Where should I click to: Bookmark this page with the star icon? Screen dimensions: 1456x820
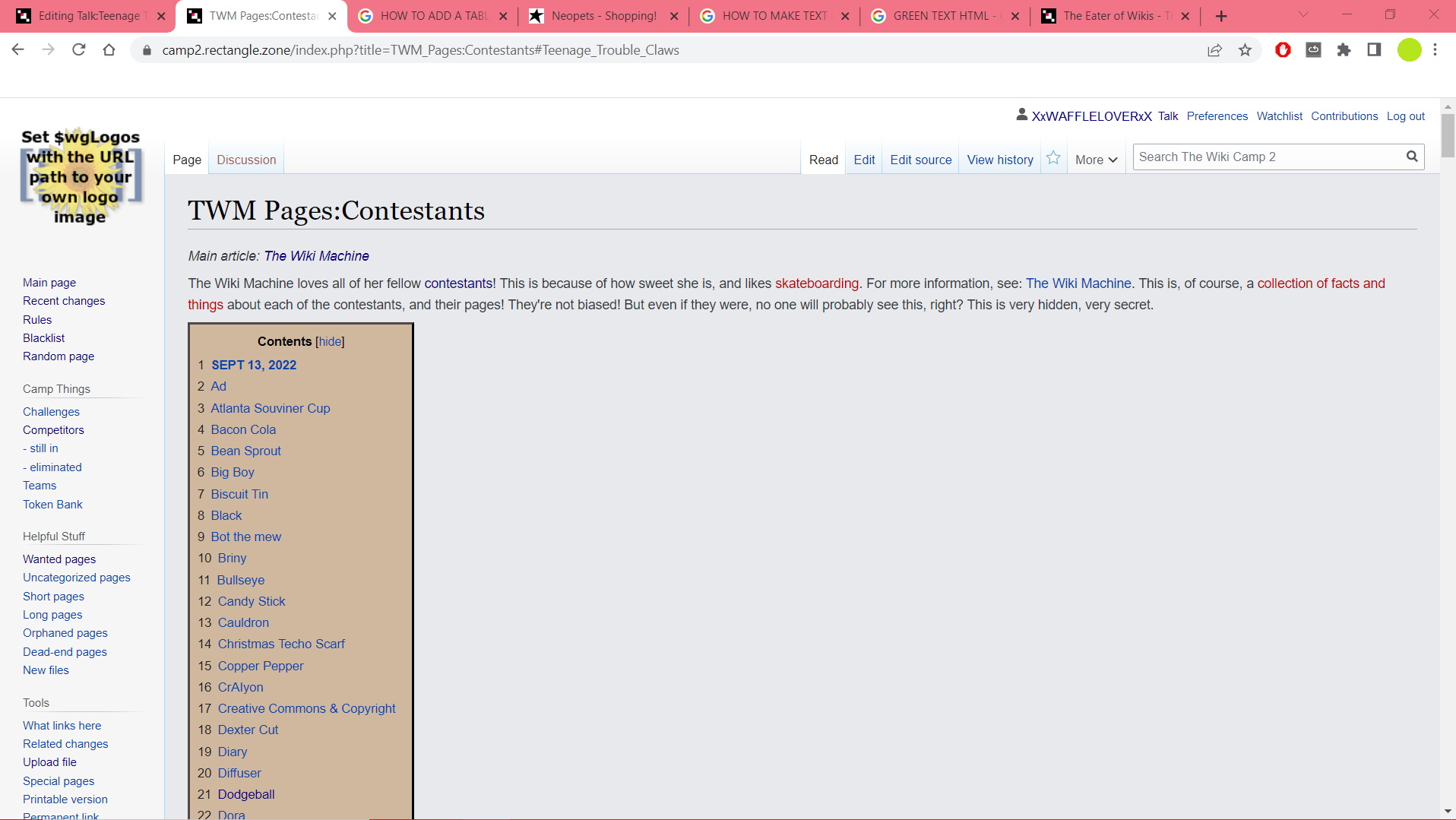[1245, 50]
